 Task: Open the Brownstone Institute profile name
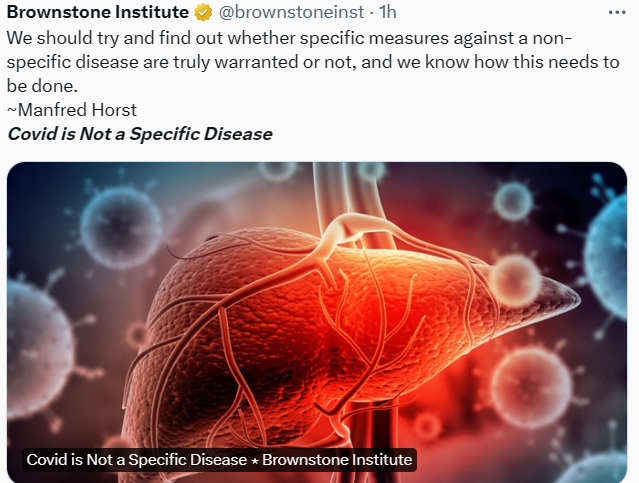(x=97, y=13)
